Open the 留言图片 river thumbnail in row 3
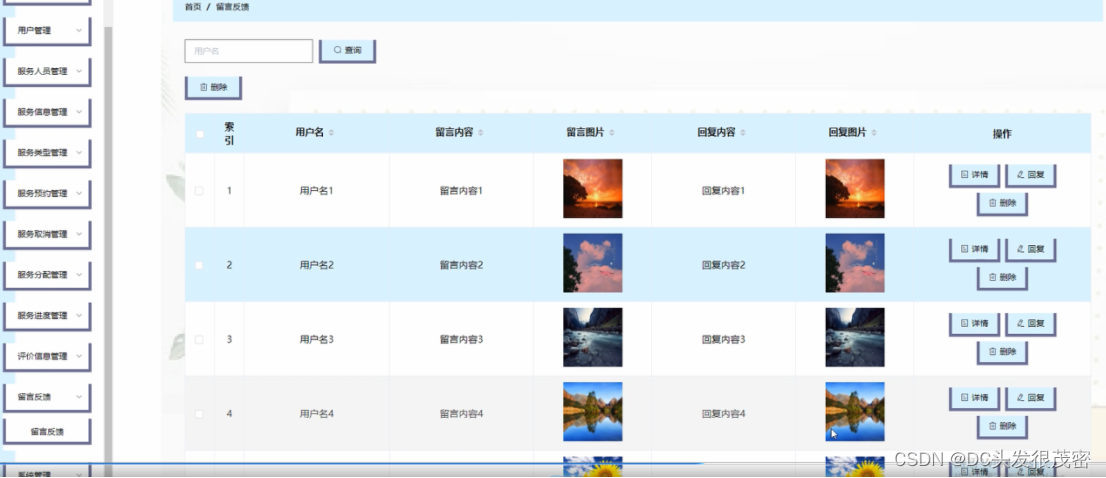This screenshot has height=478, width=1106. coord(592,338)
